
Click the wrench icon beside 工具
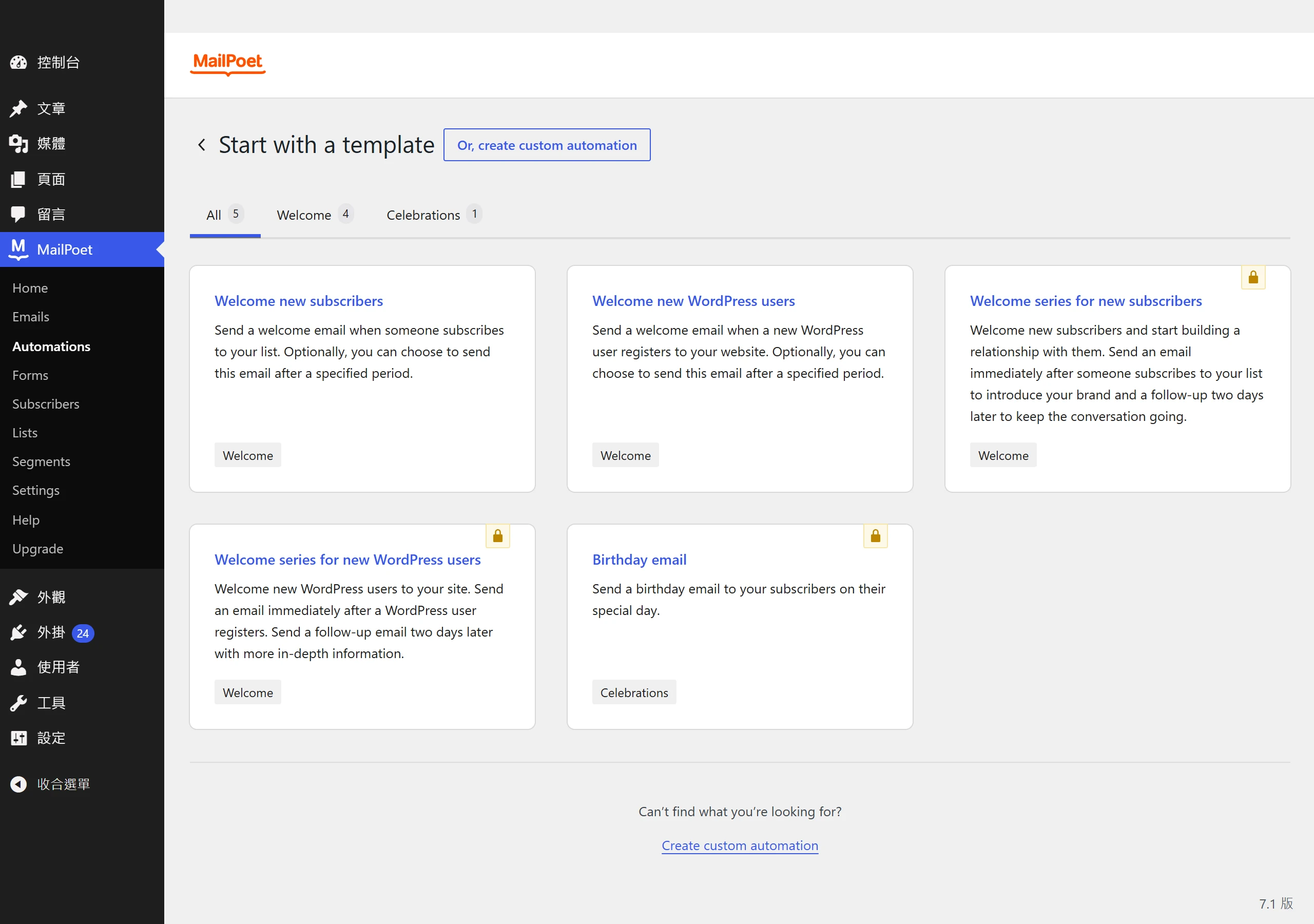pyautogui.click(x=18, y=703)
